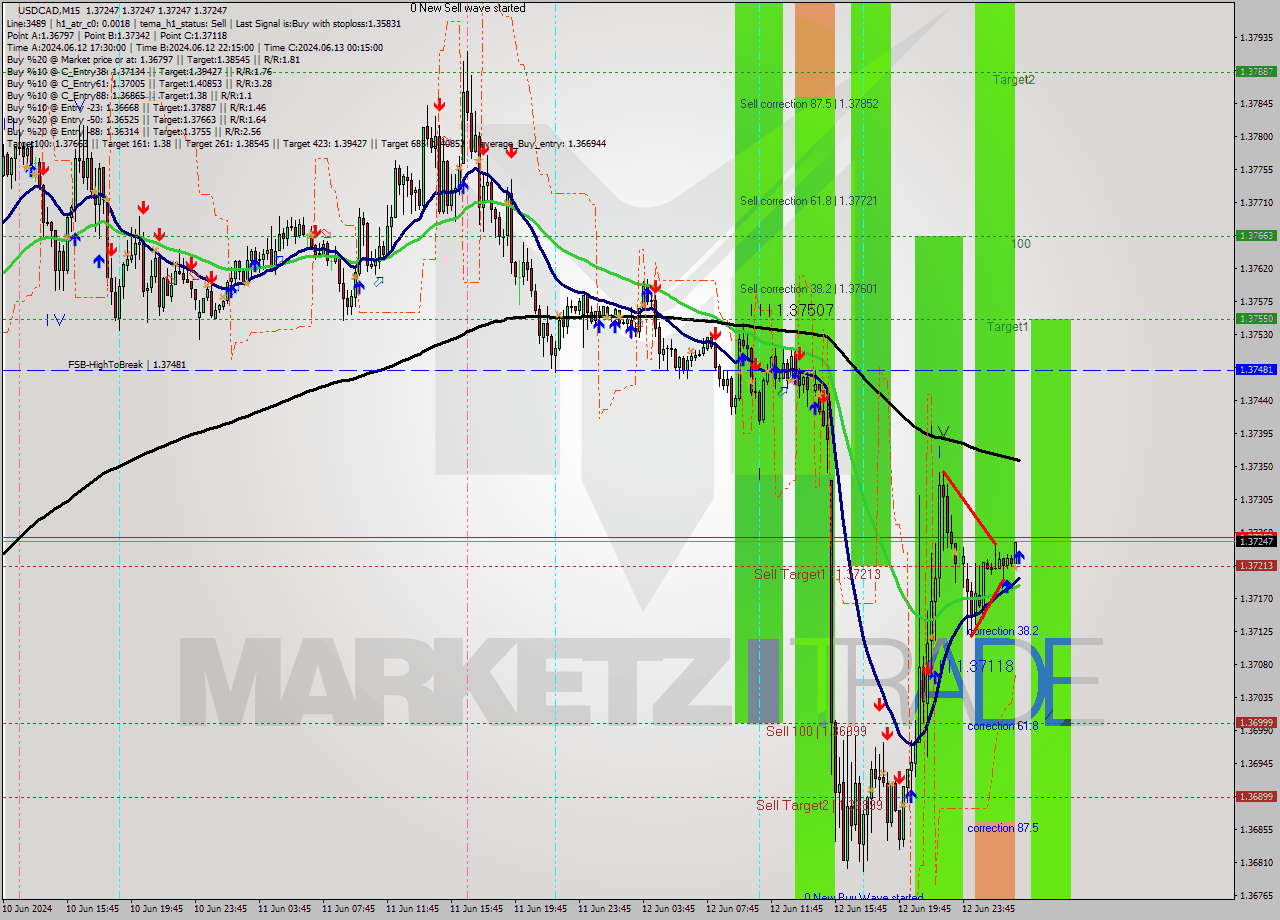Click the 1.37935 axis price
Image resolution: width=1280 pixels, height=920 pixels.
1255,38
